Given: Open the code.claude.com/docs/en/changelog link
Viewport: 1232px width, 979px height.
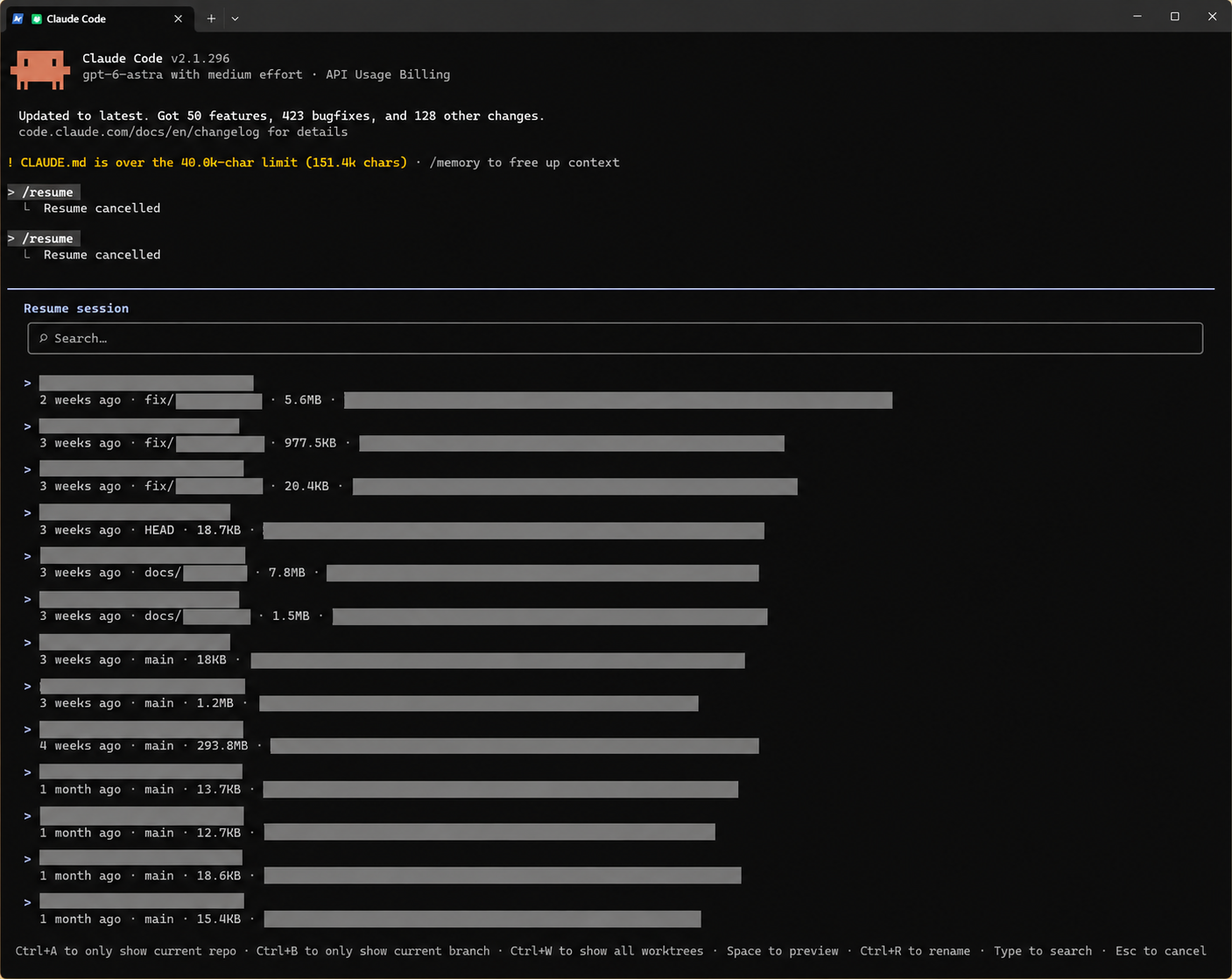Looking at the screenshot, I should click(x=139, y=132).
